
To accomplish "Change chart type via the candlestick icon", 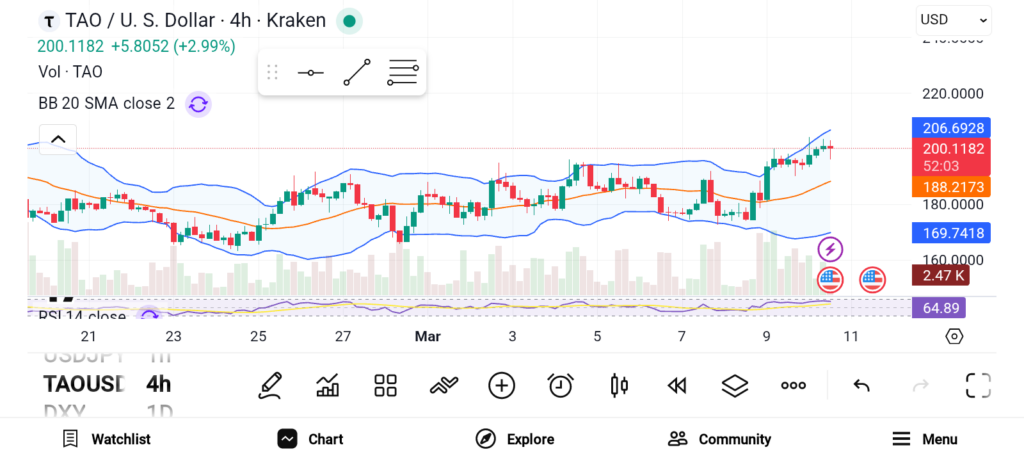I will tap(618, 385).
